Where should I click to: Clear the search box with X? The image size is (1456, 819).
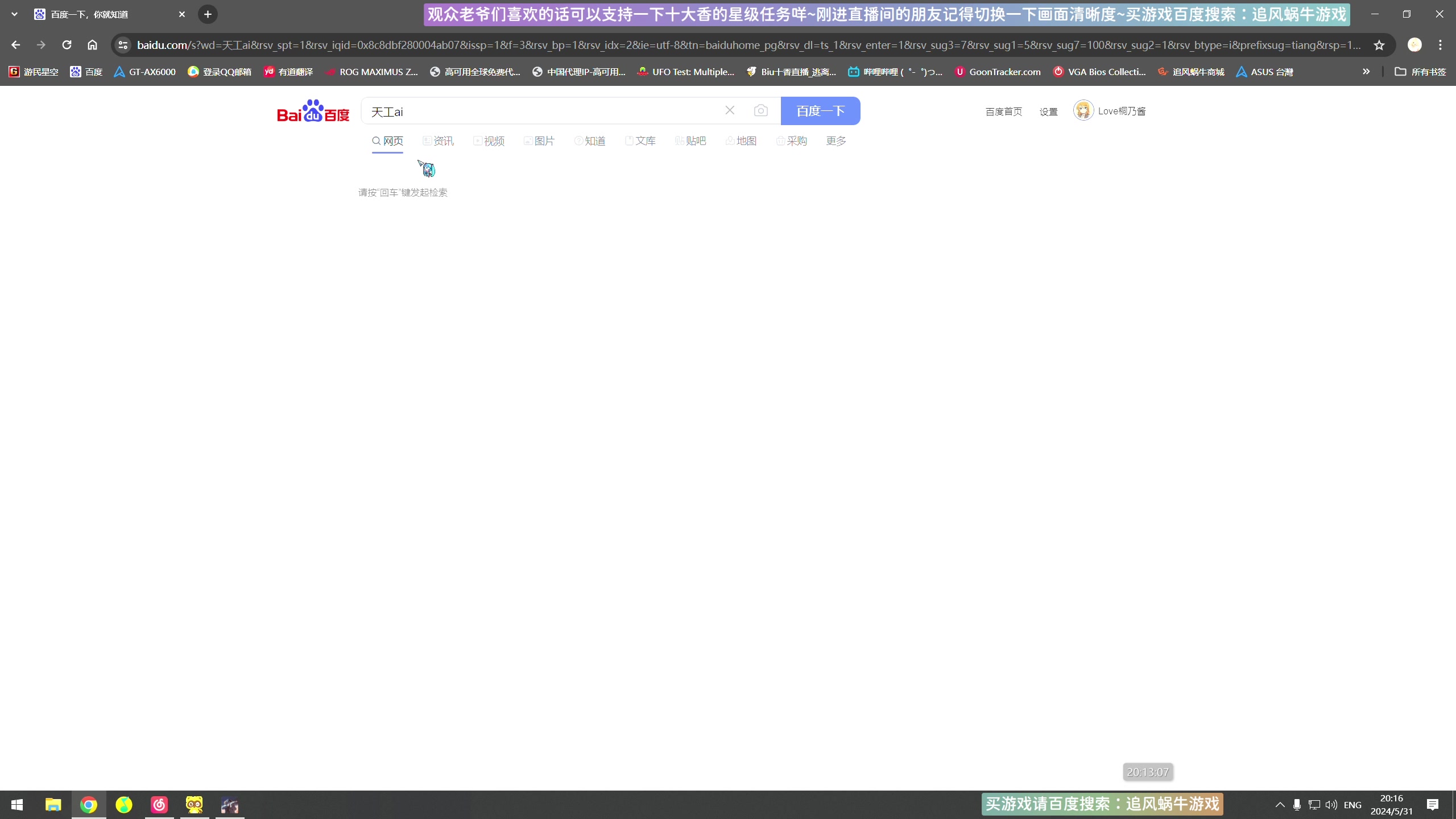click(730, 110)
